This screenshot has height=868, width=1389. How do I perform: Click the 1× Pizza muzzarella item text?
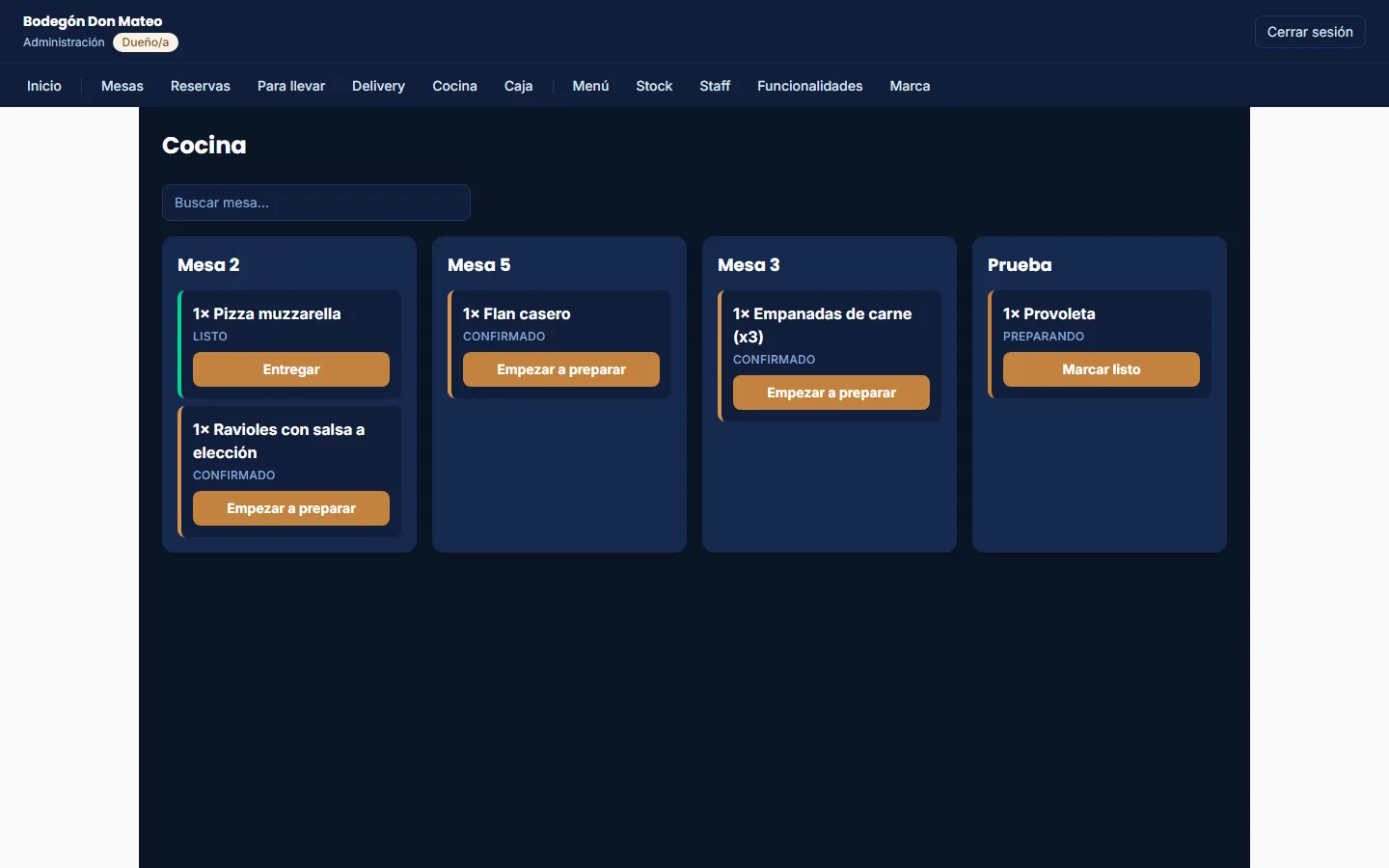click(267, 313)
